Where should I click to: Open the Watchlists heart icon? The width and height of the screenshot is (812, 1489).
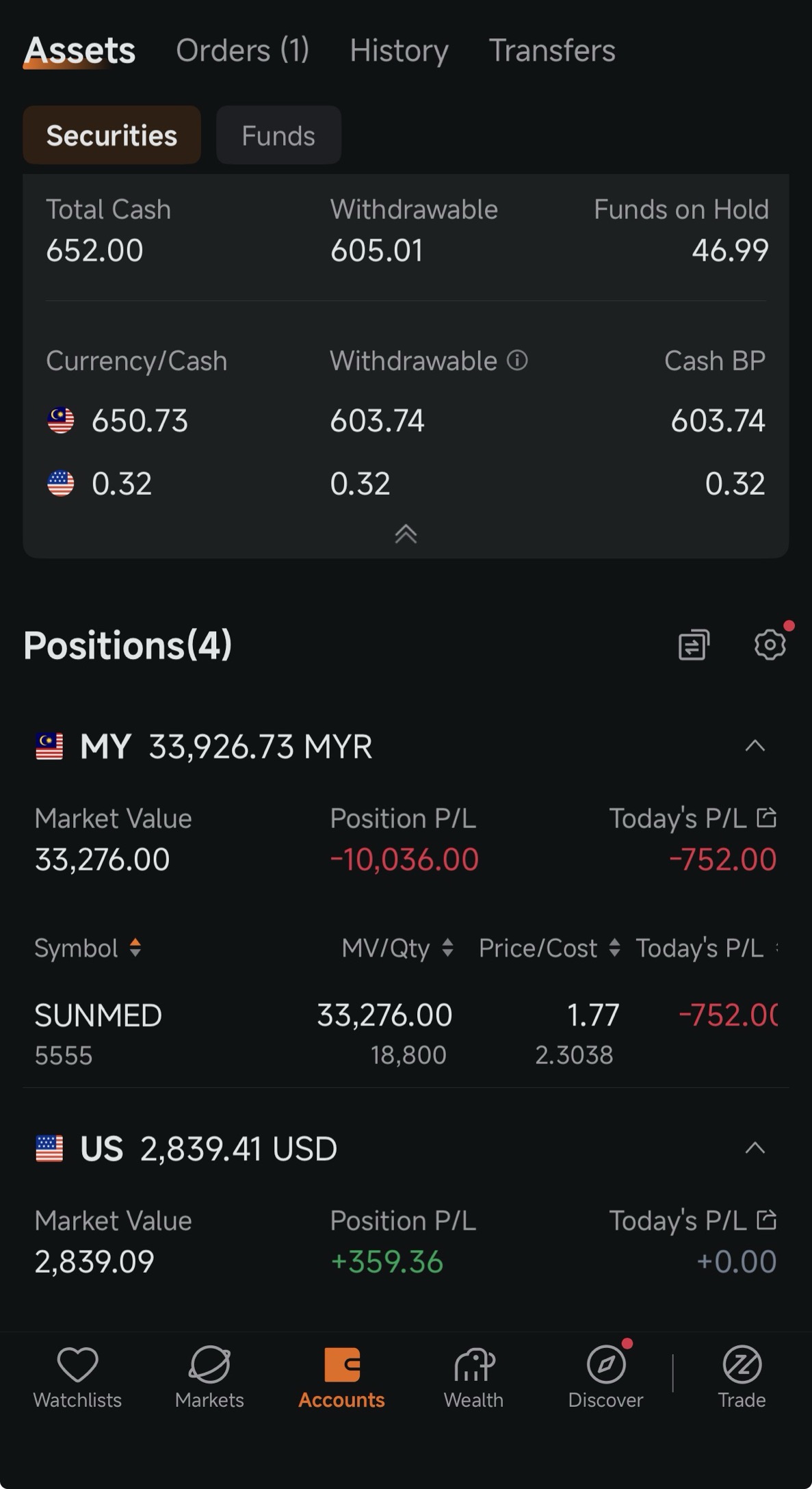coord(77,1364)
